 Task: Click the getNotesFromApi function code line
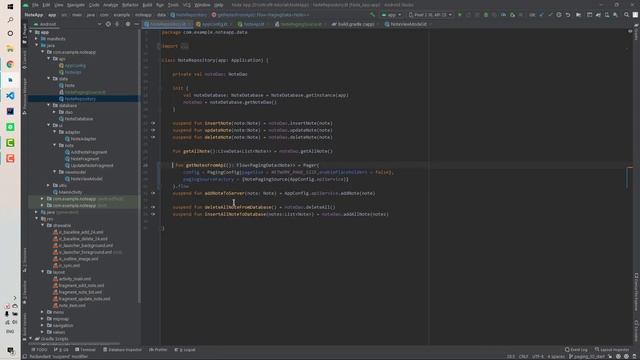247,165
